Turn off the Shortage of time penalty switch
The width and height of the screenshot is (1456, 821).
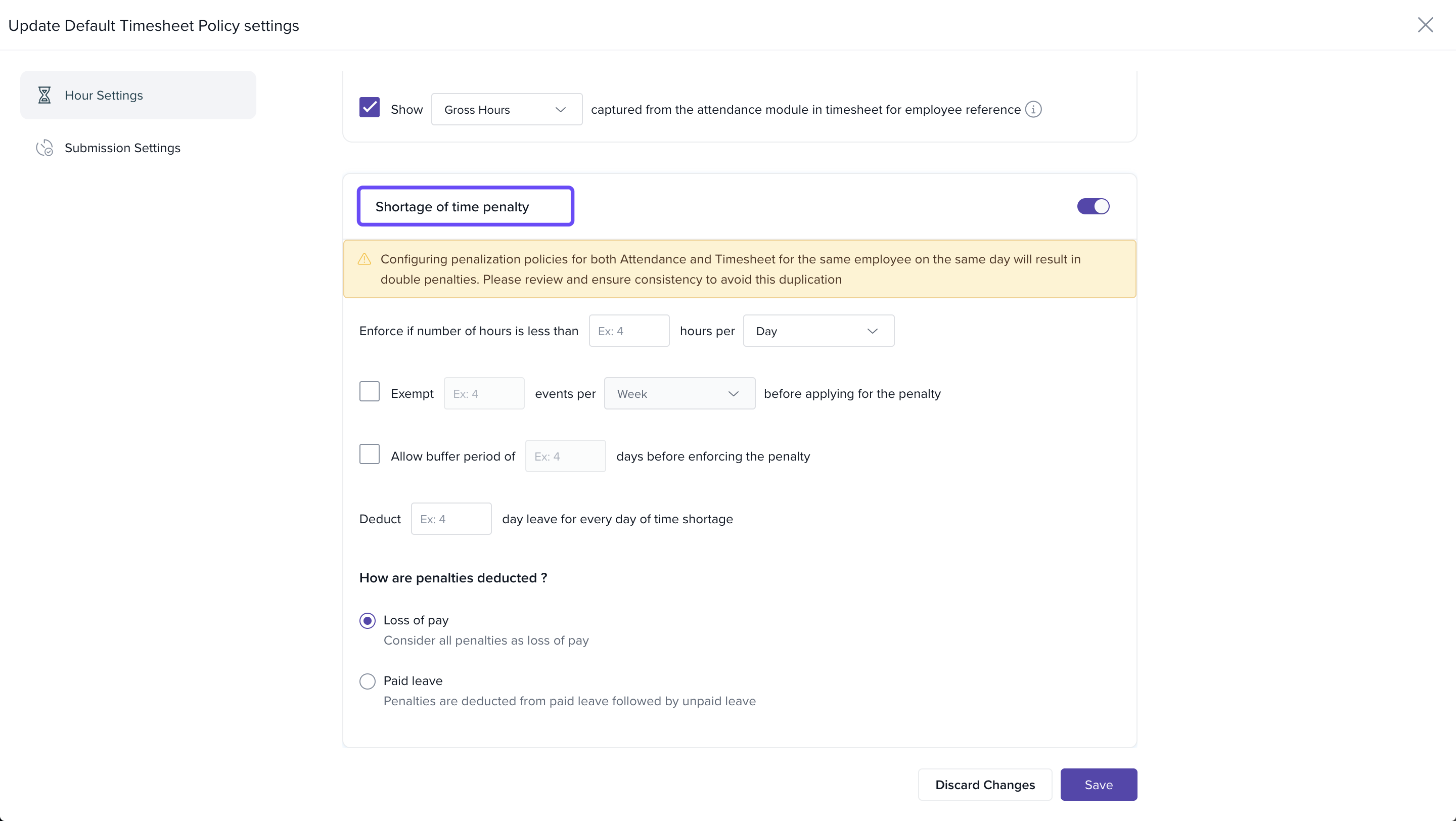[1093, 206]
